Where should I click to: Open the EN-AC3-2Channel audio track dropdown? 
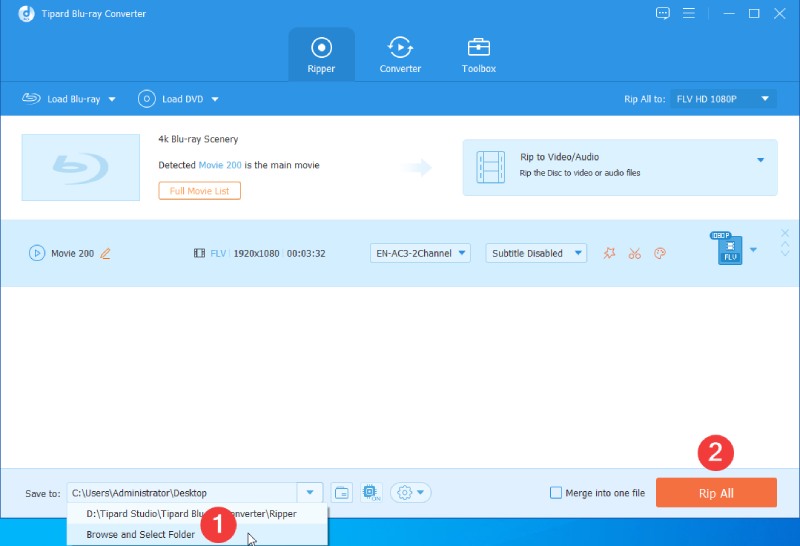point(420,253)
